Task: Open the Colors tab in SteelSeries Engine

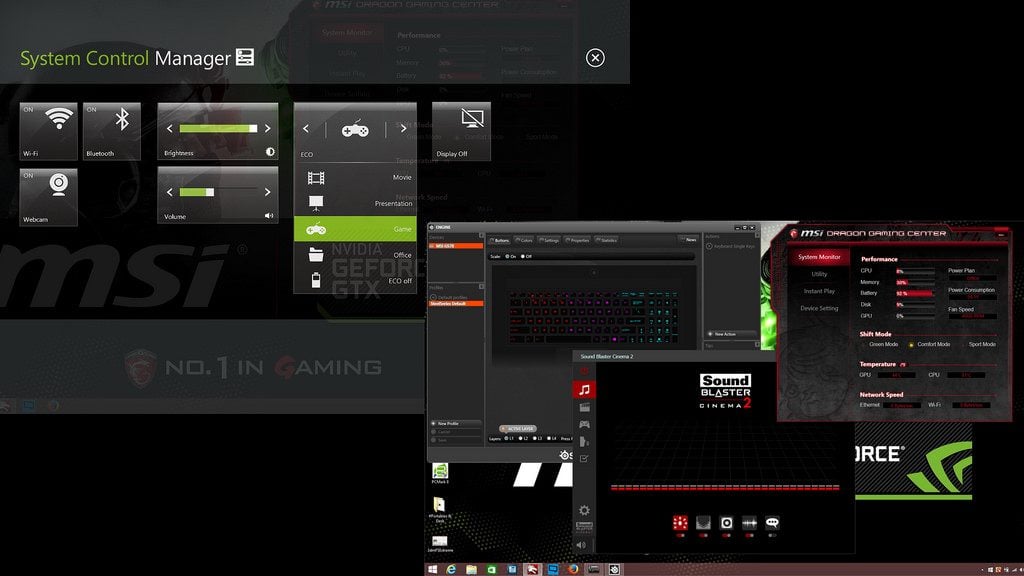Action: [524, 240]
